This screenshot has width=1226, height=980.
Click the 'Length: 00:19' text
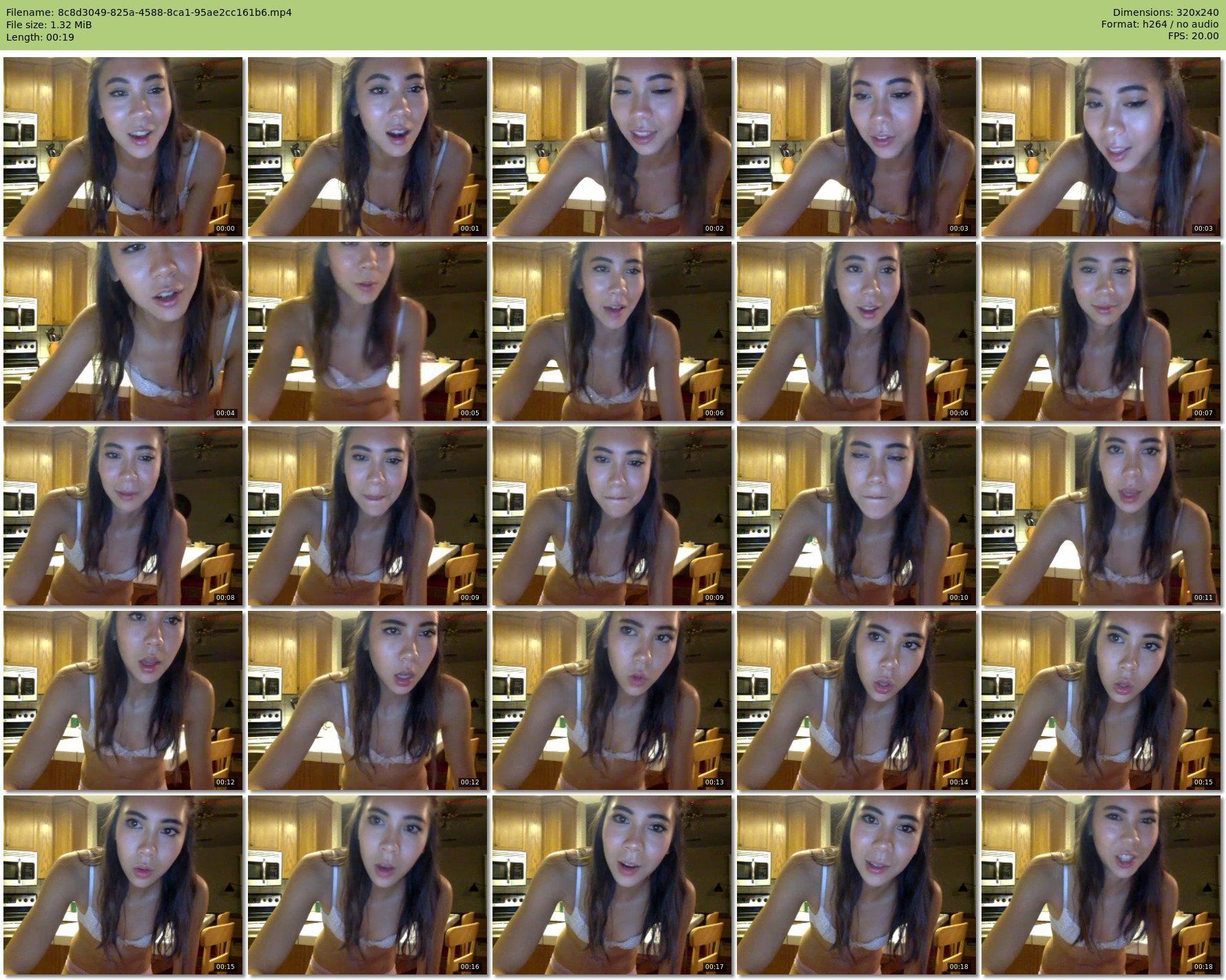[40, 37]
